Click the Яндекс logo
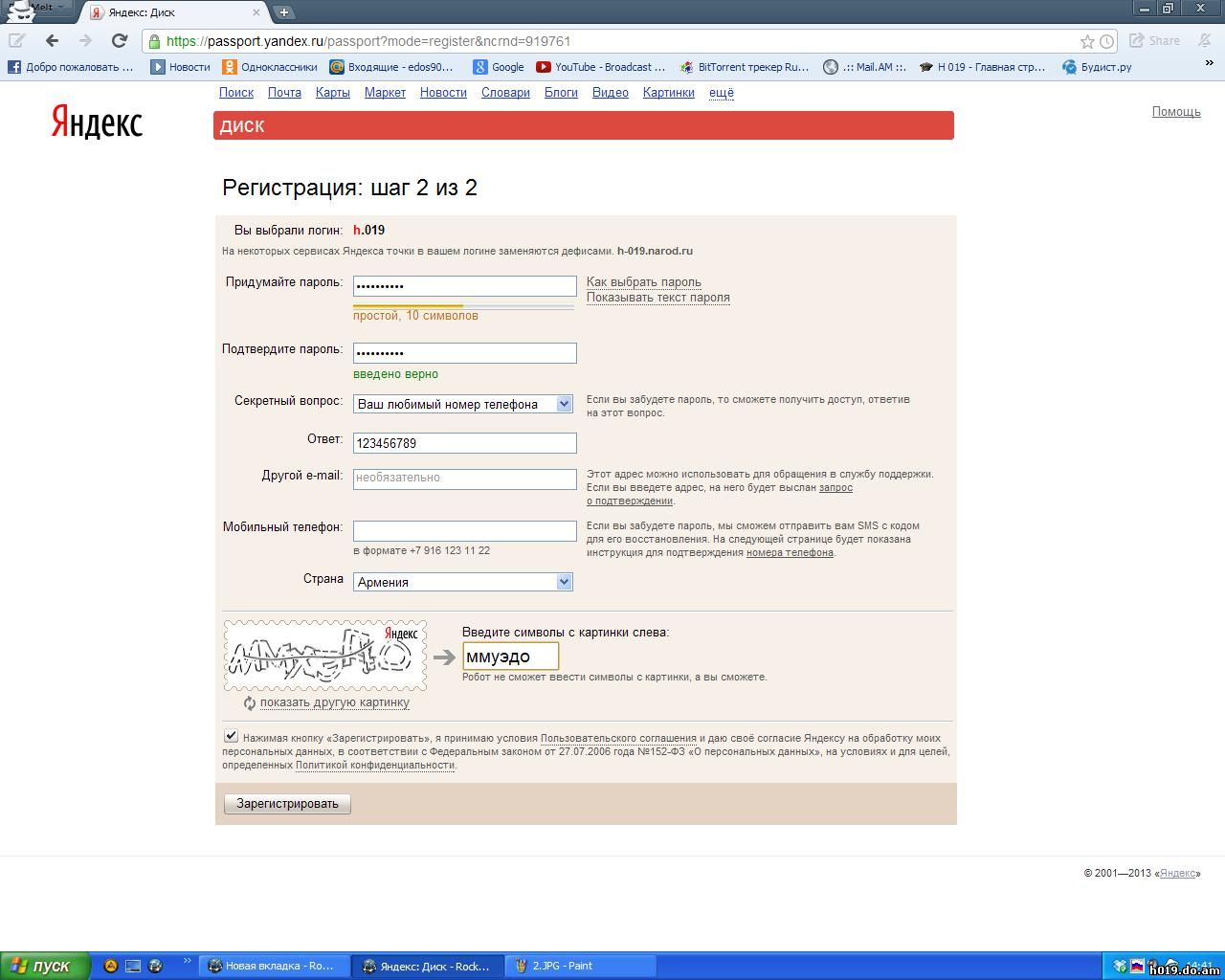 coord(97,122)
